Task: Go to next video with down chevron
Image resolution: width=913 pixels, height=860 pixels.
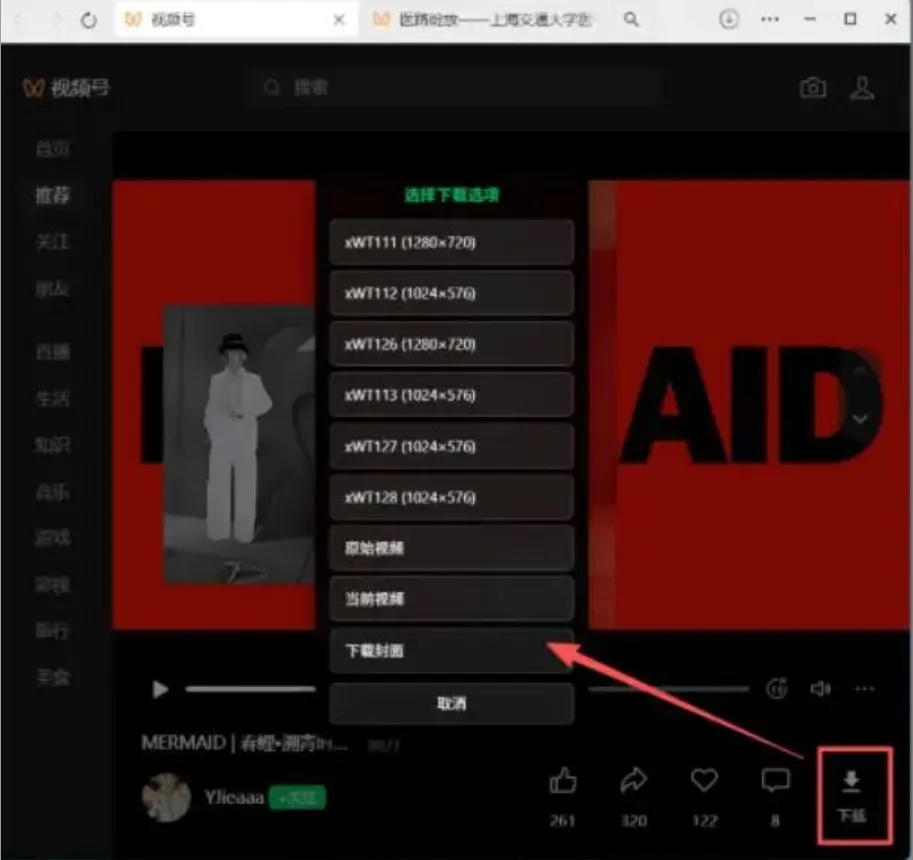Action: pos(860,418)
